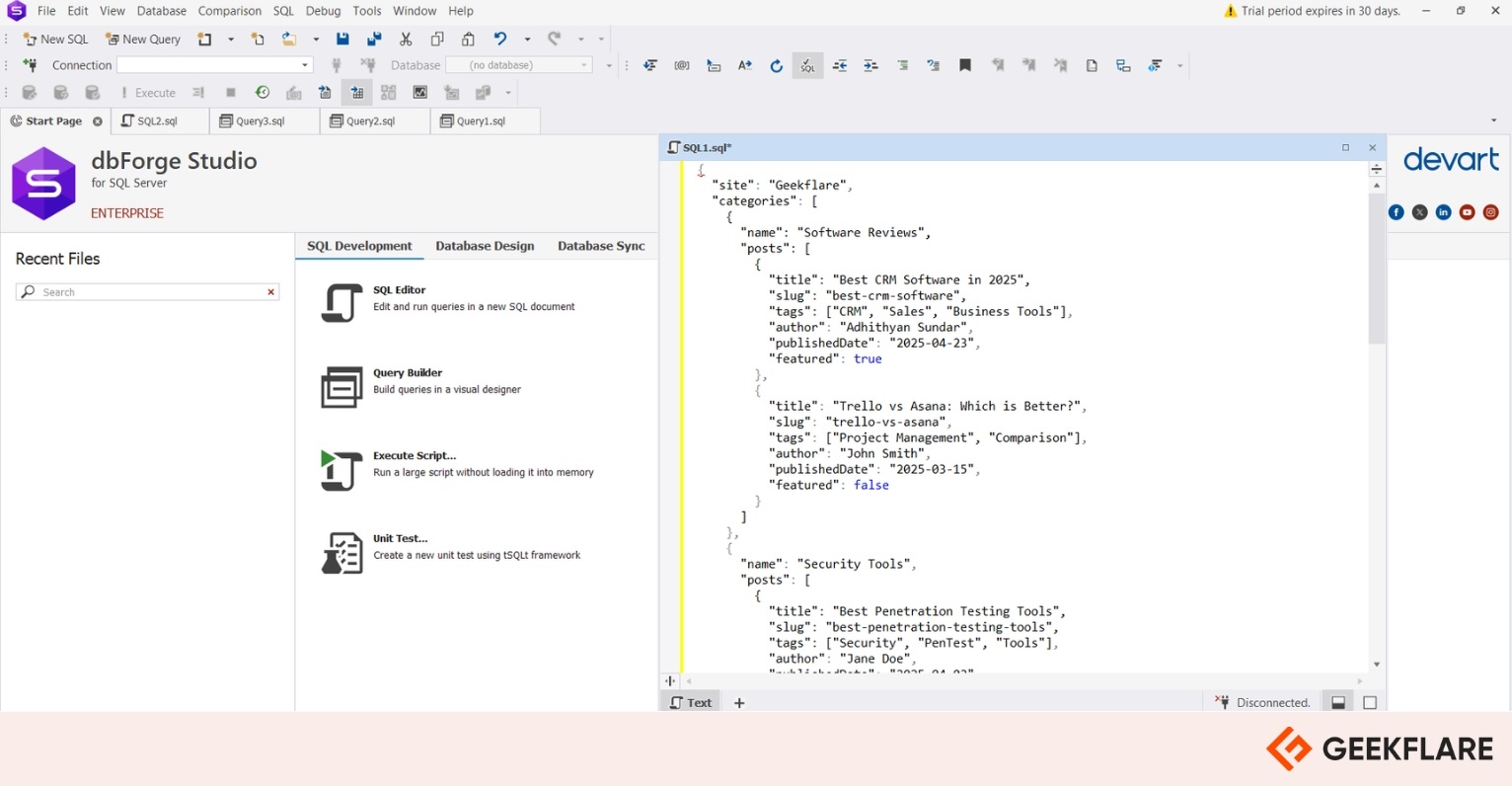
Task: Select the Database Design tab
Action: pyautogui.click(x=485, y=246)
